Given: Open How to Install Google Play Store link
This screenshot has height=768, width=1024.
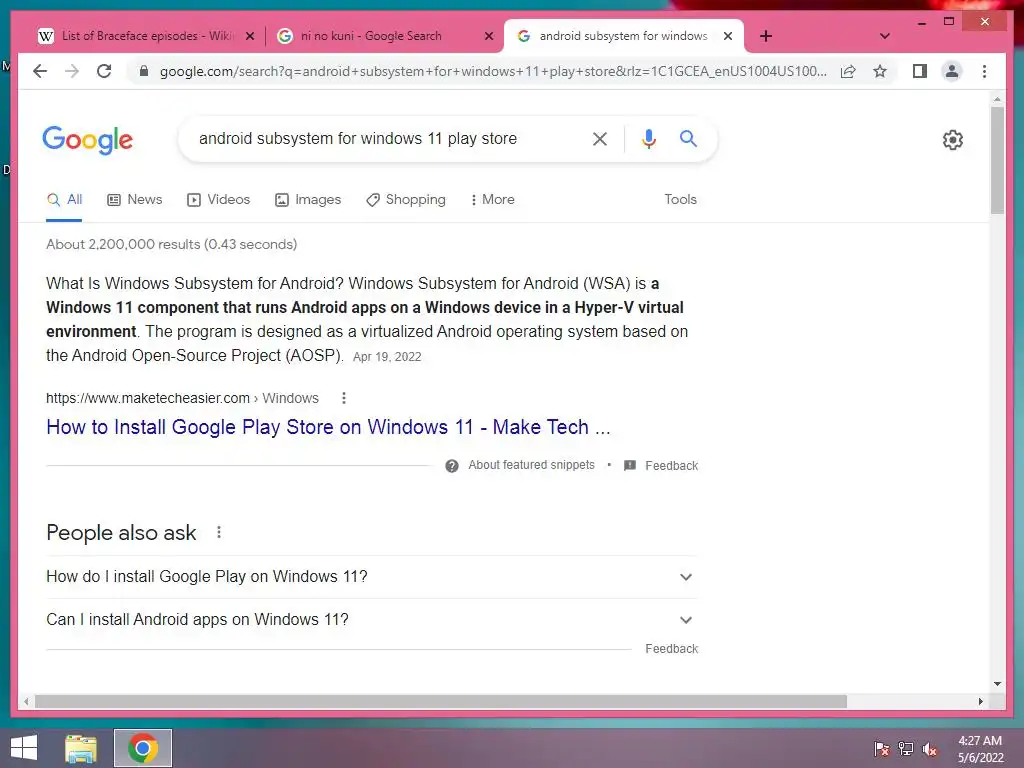Looking at the screenshot, I should [x=328, y=427].
